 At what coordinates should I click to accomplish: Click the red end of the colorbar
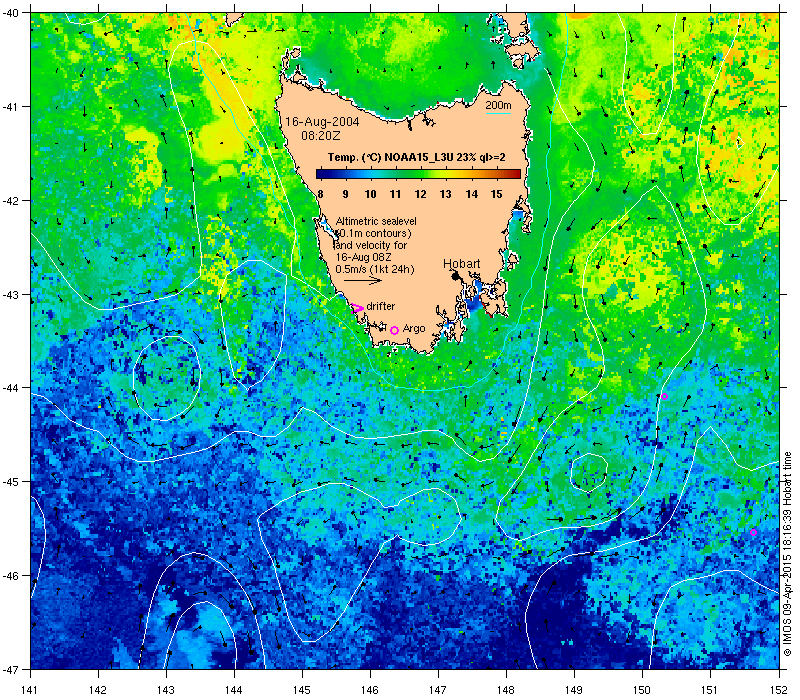pyautogui.click(x=516, y=174)
